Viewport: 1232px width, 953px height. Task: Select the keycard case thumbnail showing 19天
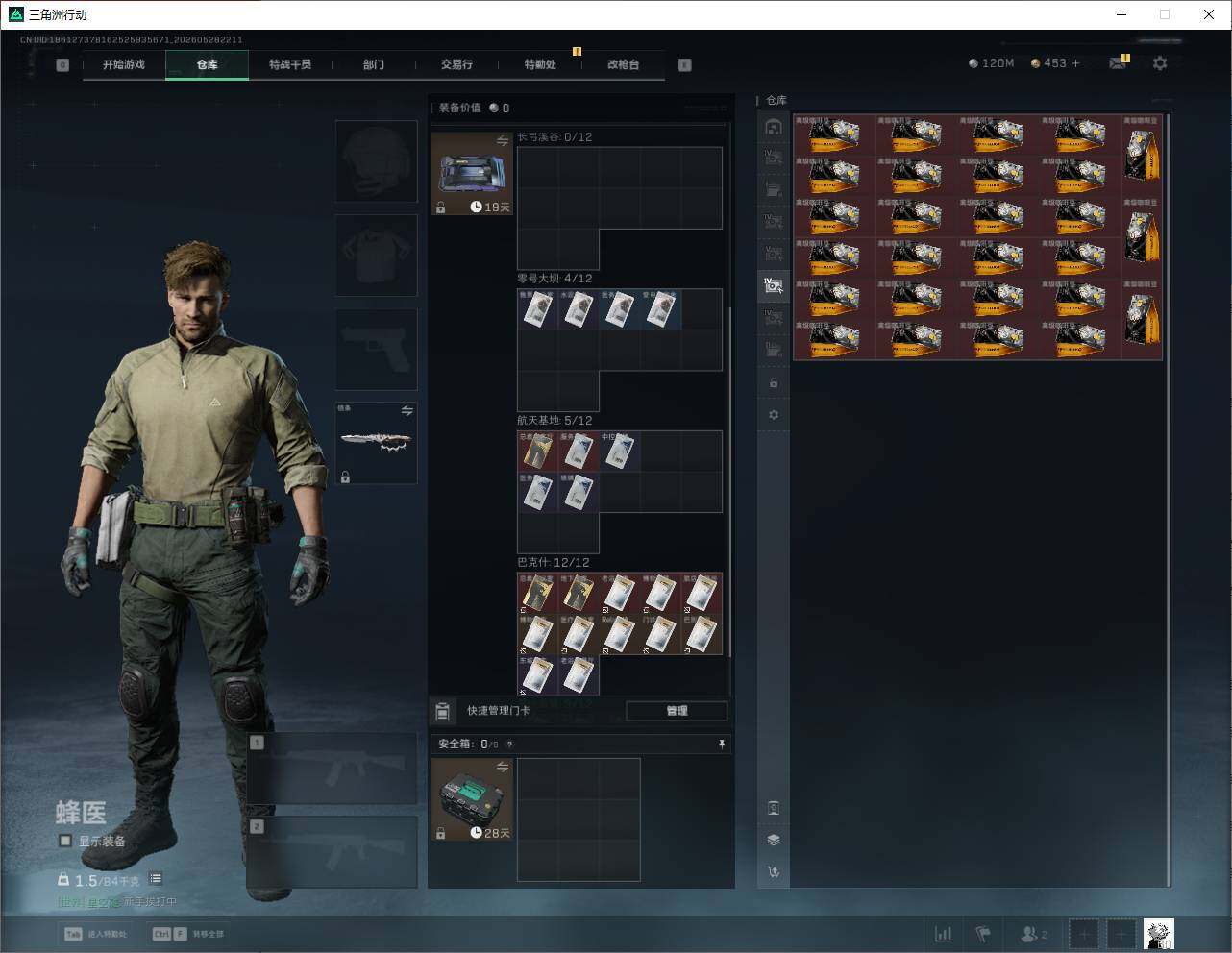click(x=472, y=174)
